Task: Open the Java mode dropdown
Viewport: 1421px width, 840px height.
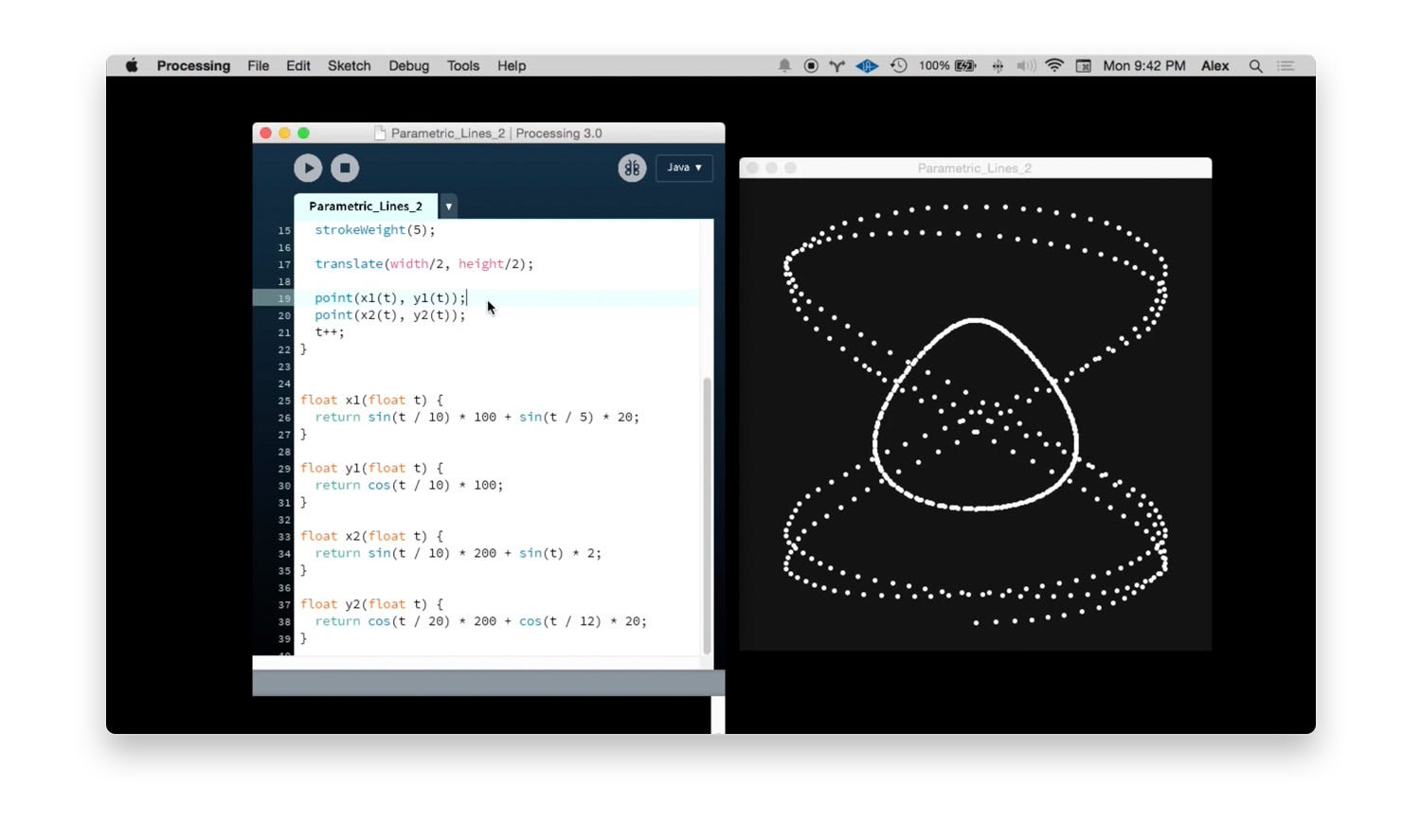Action: [684, 168]
